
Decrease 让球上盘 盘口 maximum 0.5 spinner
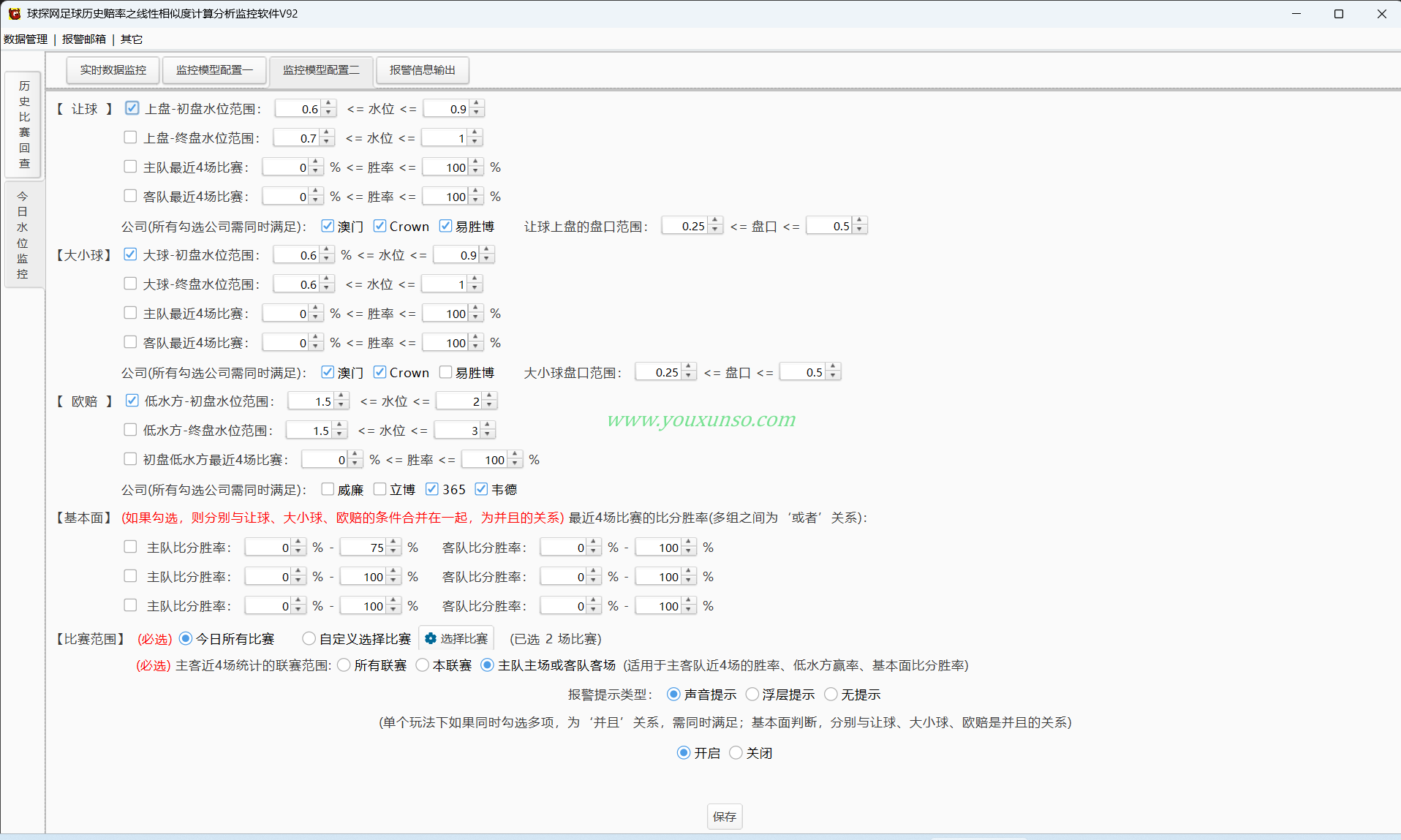(x=860, y=230)
